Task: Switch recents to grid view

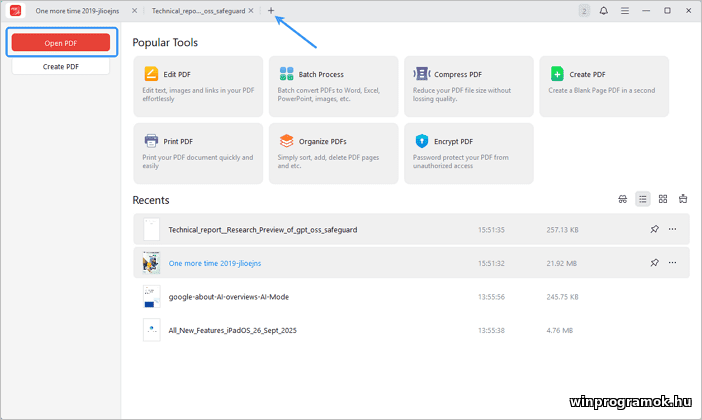Action: (x=663, y=199)
